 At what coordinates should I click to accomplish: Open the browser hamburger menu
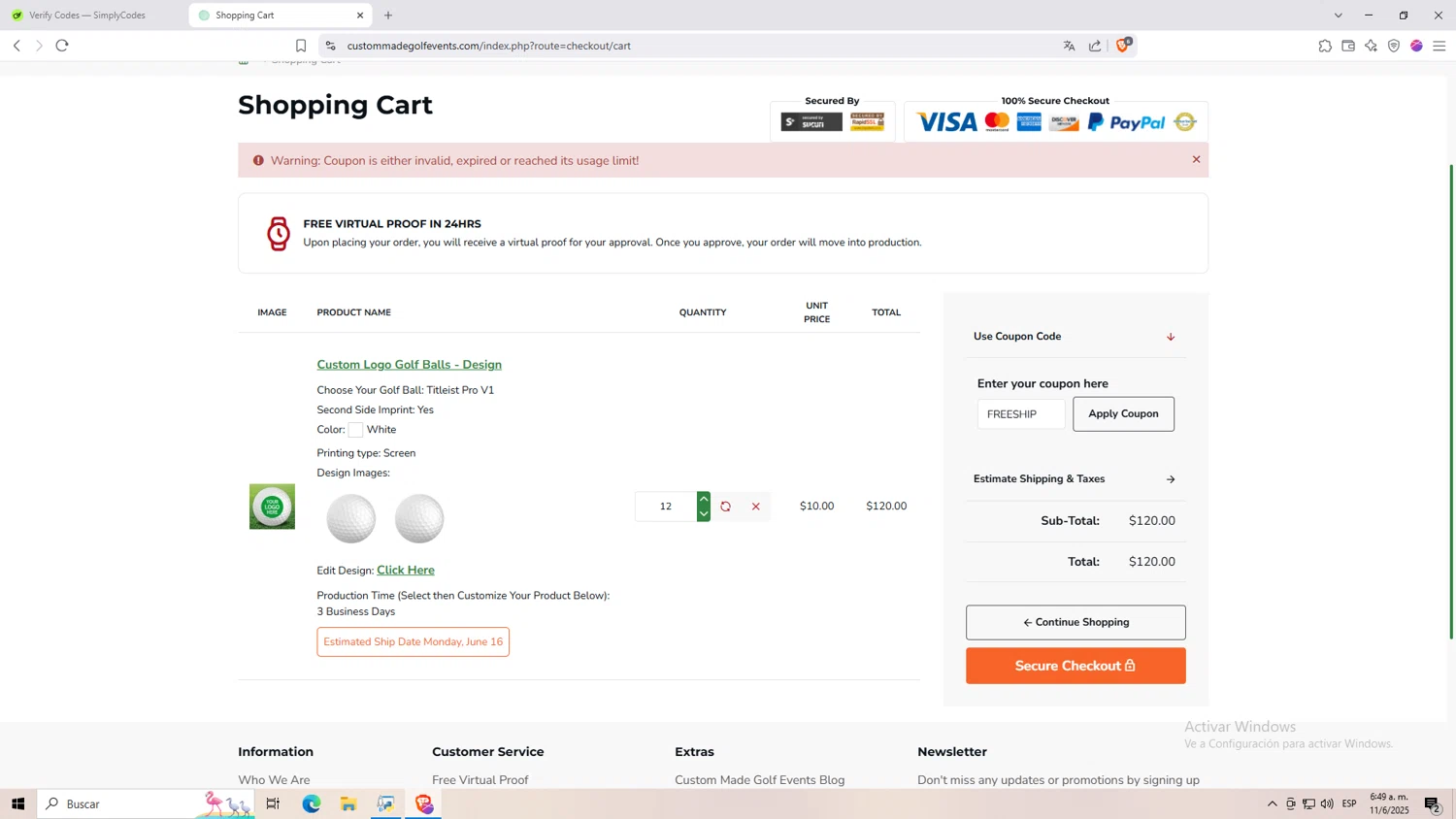[1439, 46]
